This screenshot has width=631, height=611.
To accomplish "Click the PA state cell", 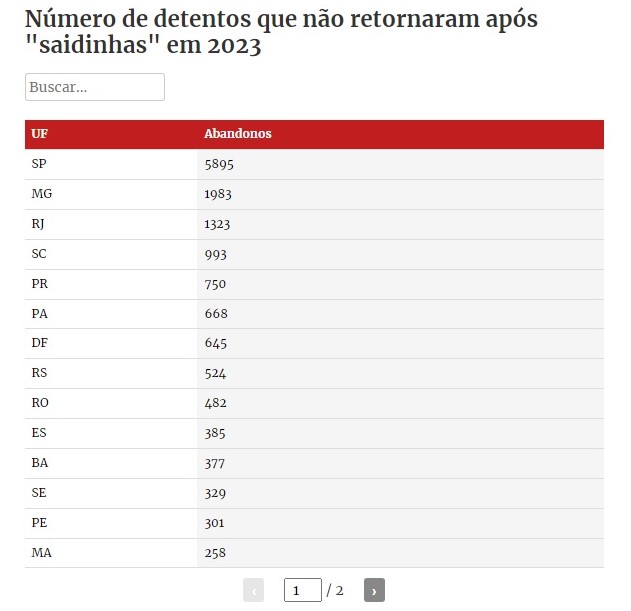I will [39, 314].
